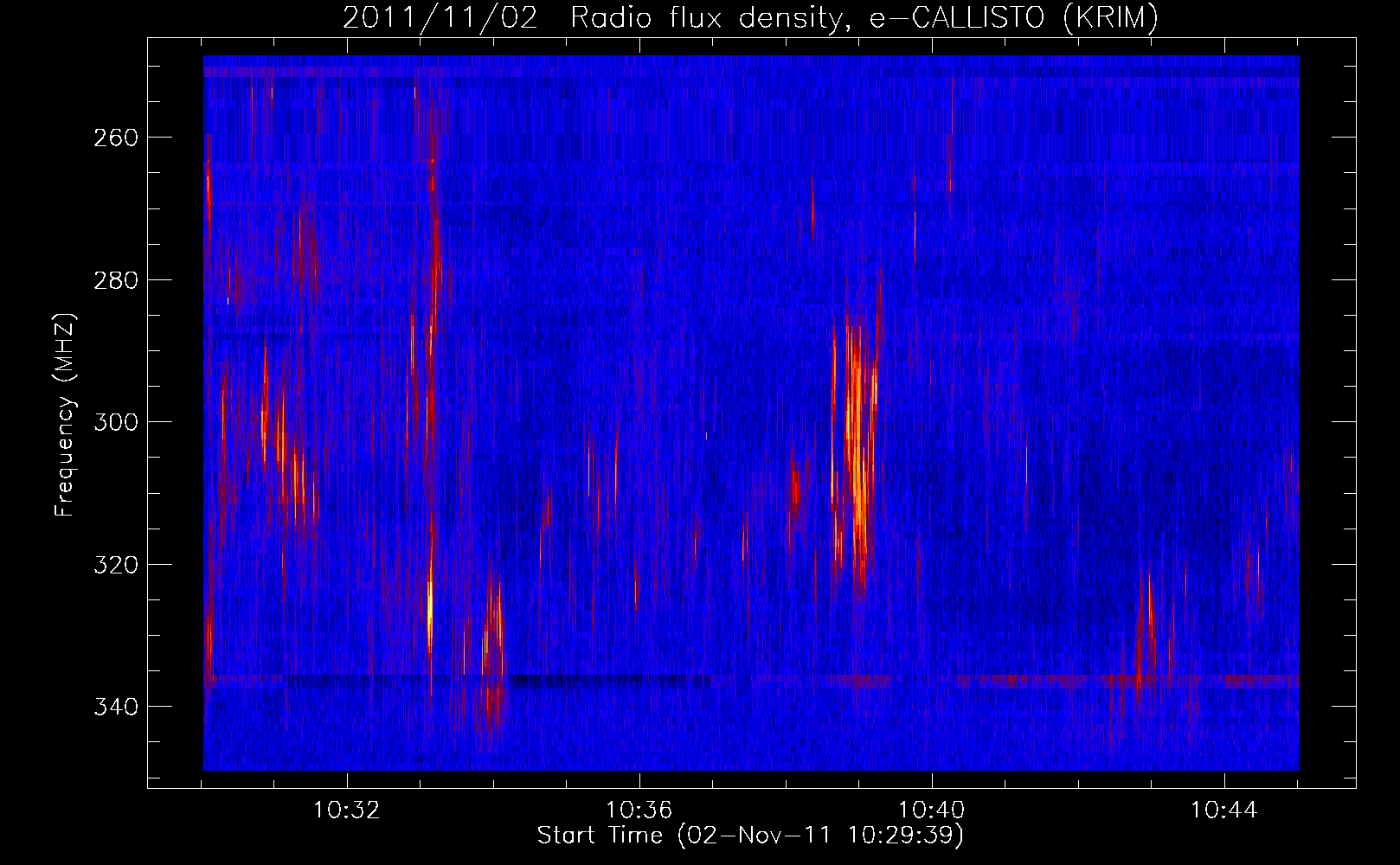Click the 260 frequency tick label
1400x865 pixels.
click(115, 138)
